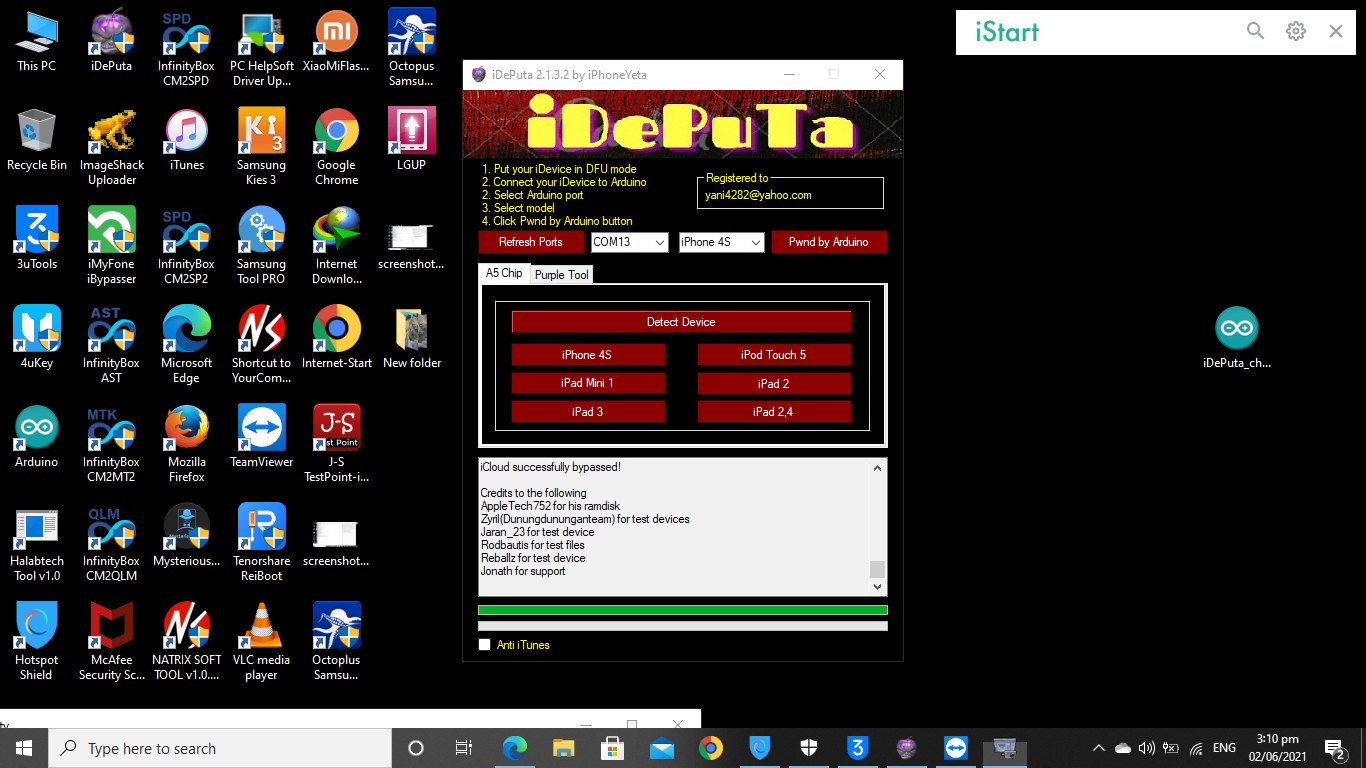Open Microsoft Store from the taskbar
The image size is (1366, 768).
[612, 748]
